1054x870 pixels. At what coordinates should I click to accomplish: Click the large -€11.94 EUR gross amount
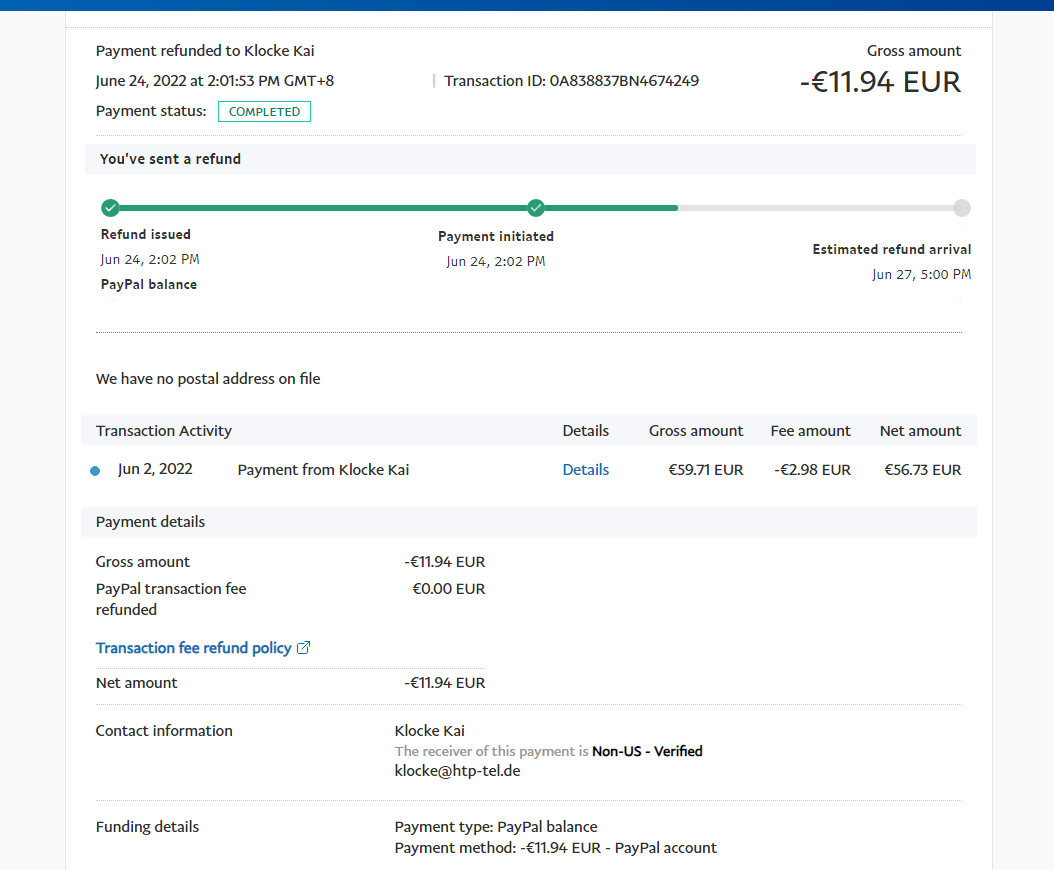tap(880, 82)
